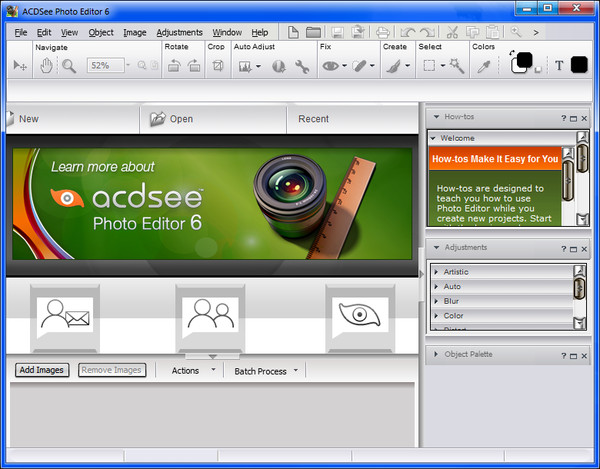Viewport: 600px width, 469px height.
Task: Switch to the Recent tab
Action: tap(313, 119)
